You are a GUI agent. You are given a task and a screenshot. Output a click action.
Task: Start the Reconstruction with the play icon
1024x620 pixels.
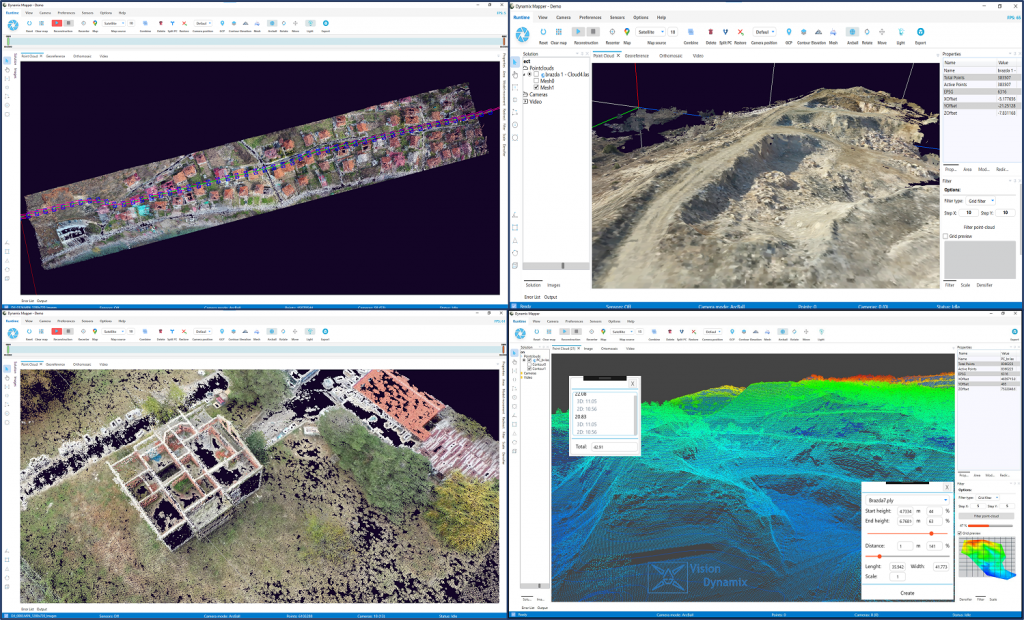[578, 30]
